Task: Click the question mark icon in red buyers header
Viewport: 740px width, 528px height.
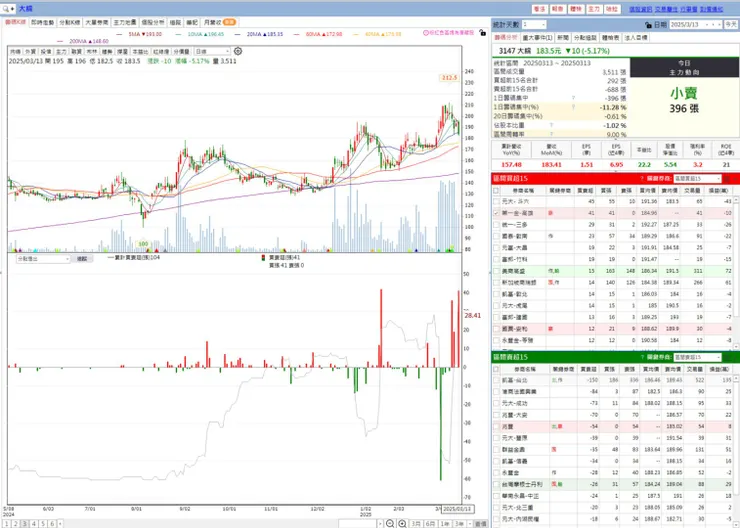Action: pyautogui.click(x=642, y=178)
